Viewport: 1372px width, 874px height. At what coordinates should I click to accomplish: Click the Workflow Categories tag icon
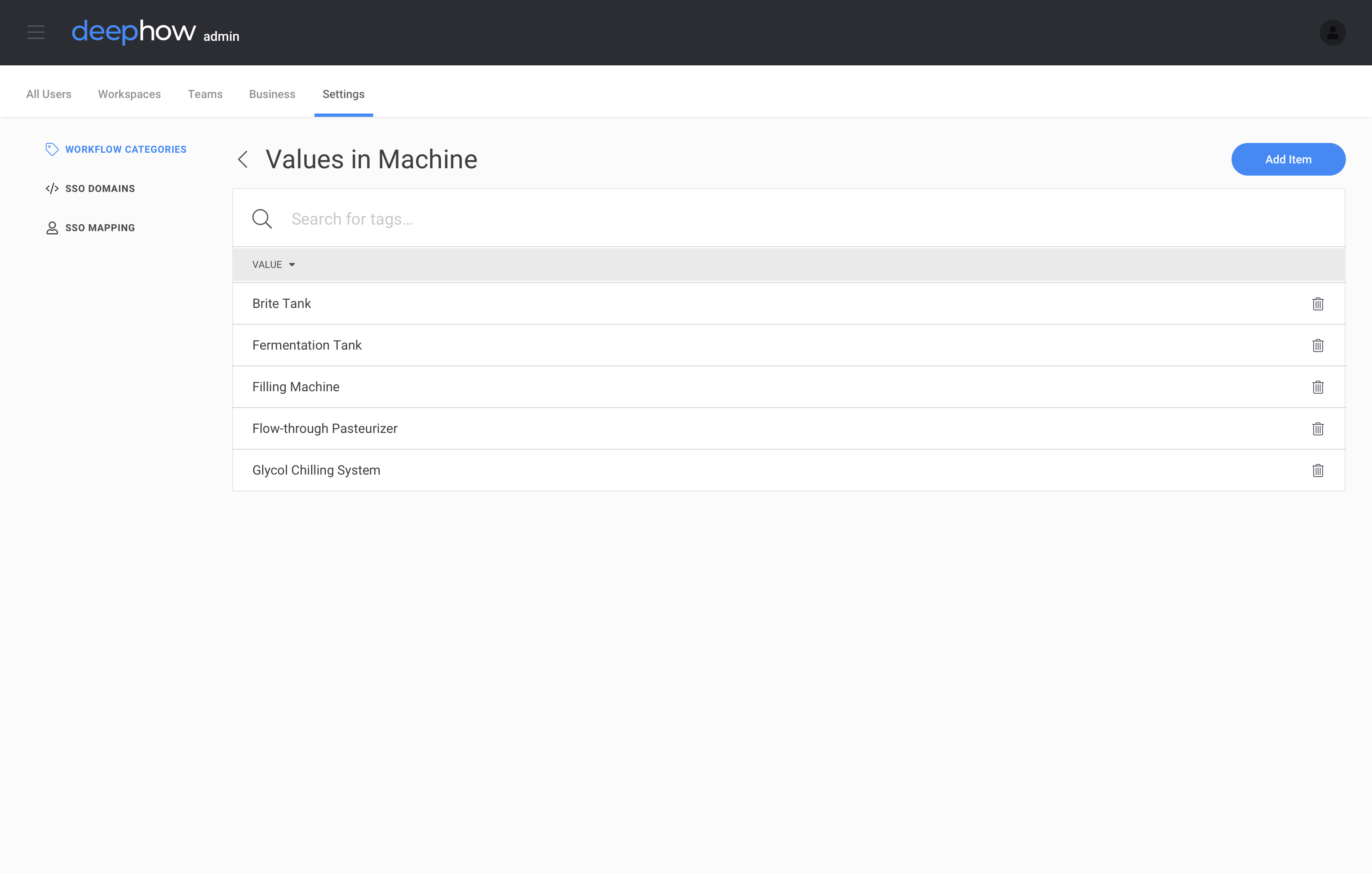pos(52,149)
